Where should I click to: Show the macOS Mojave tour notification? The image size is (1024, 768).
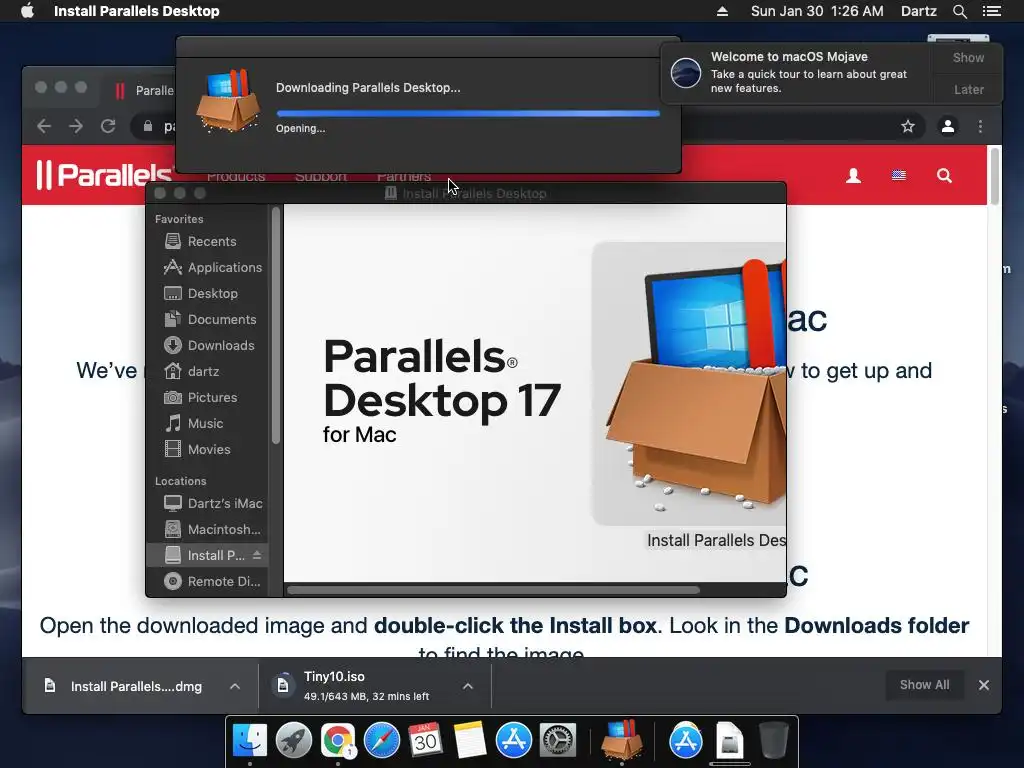coord(968,57)
